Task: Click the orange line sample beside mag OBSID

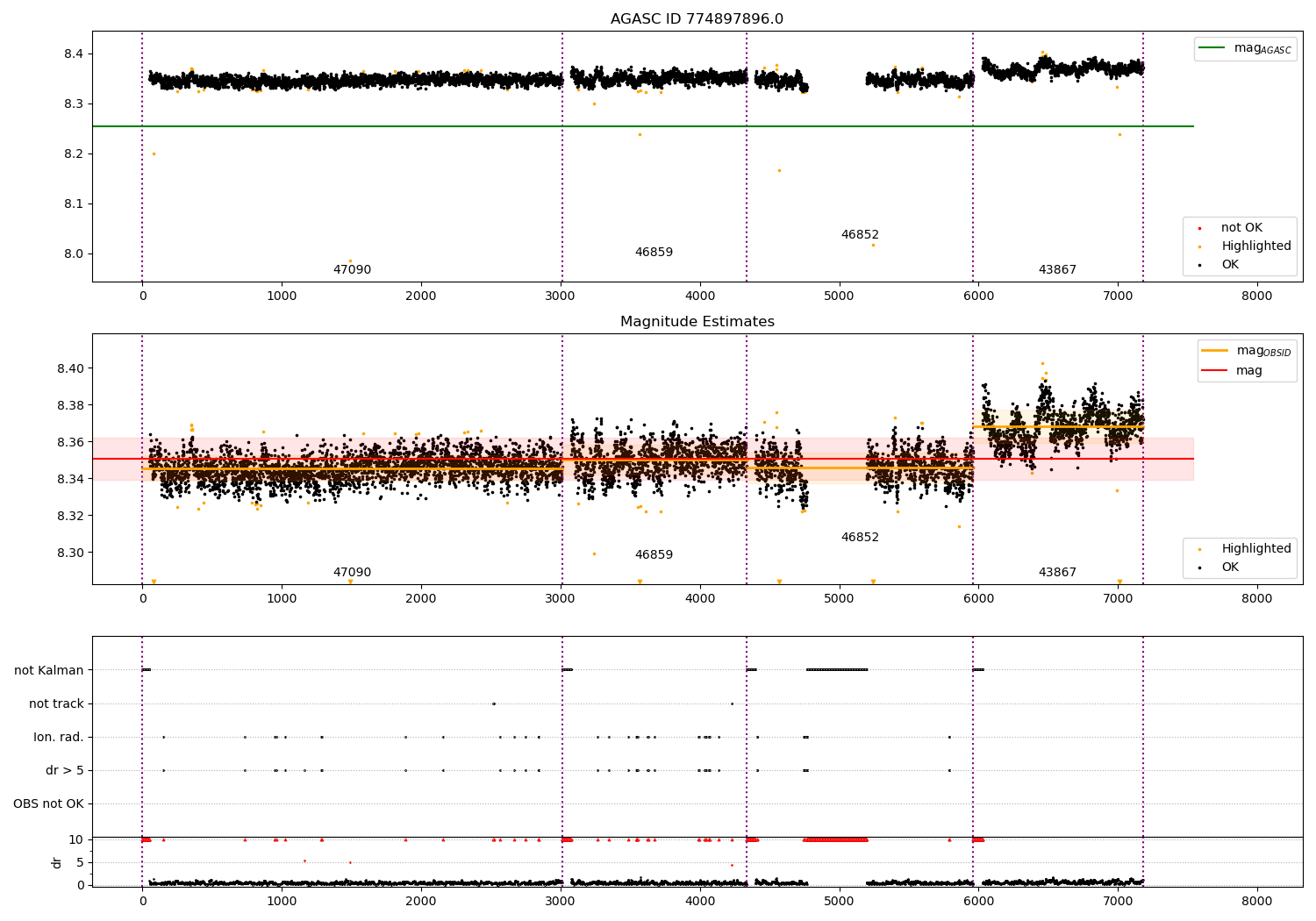Action: [x=1214, y=351]
